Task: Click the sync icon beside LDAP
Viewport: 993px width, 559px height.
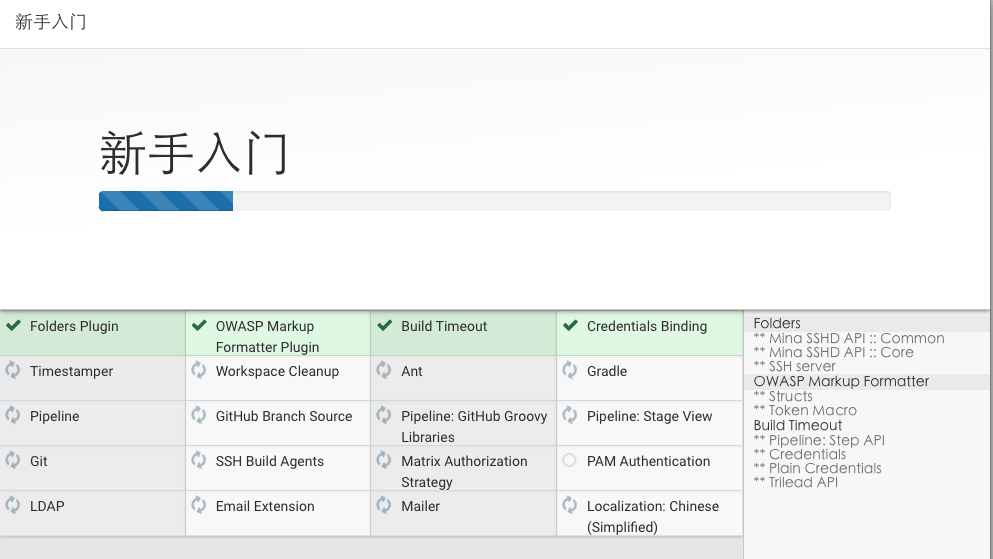Action: pyautogui.click(x=14, y=506)
